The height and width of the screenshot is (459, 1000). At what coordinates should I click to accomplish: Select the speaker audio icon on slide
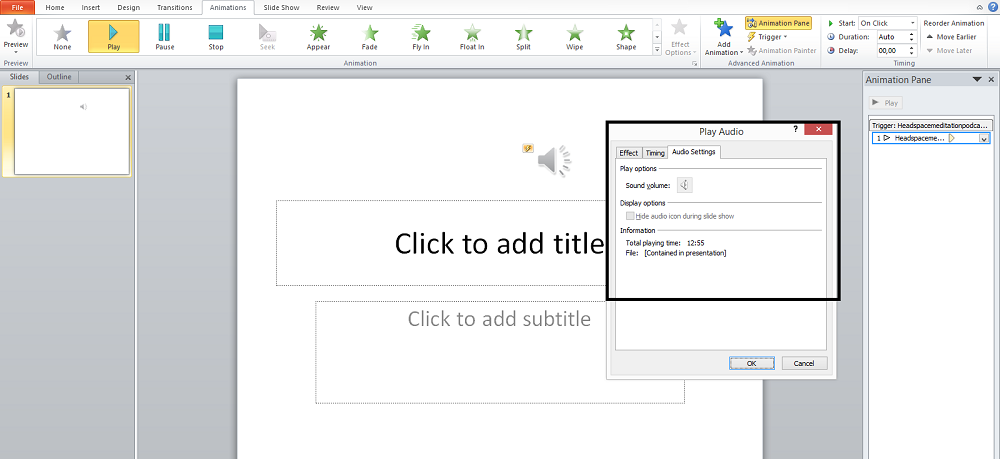(x=553, y=160)
